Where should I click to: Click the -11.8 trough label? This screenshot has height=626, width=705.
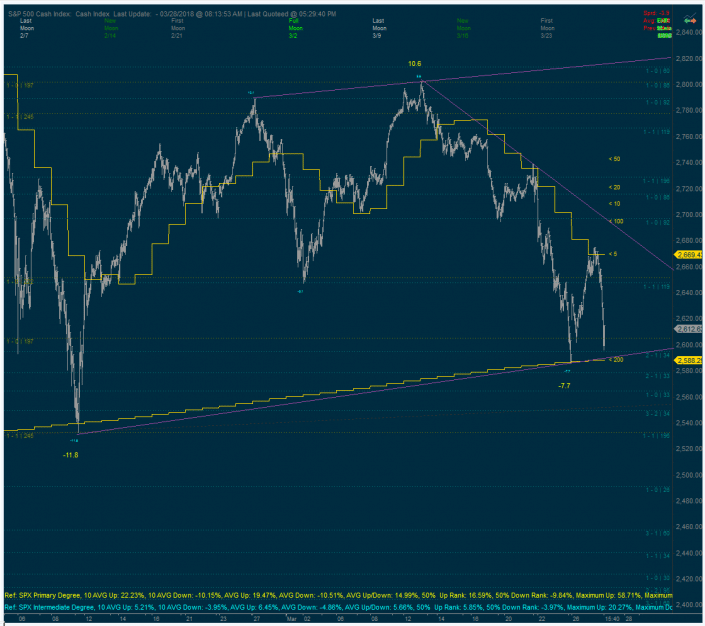coord(71,455)
